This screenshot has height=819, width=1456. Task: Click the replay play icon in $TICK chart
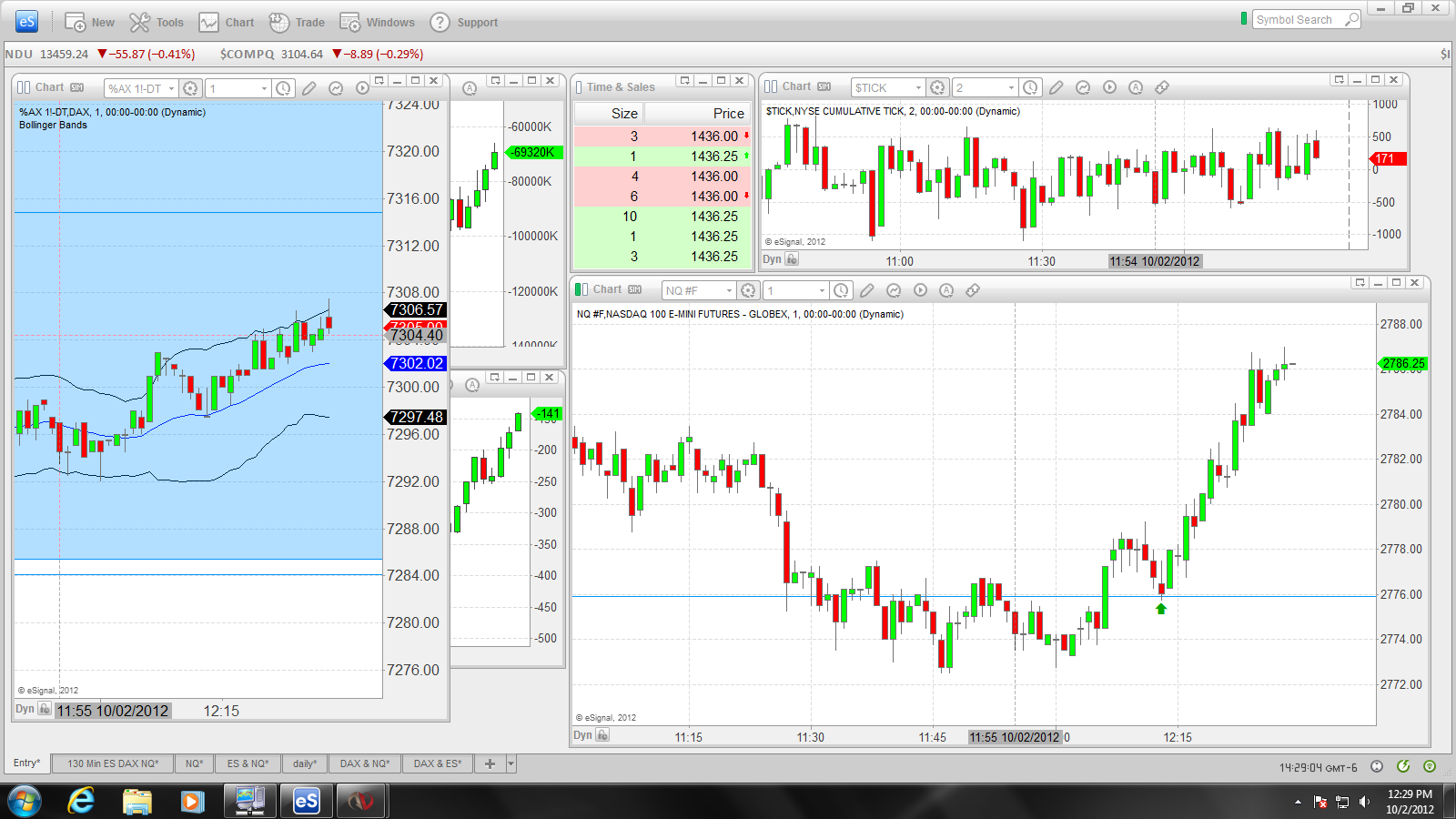(x=1109, y=87)
